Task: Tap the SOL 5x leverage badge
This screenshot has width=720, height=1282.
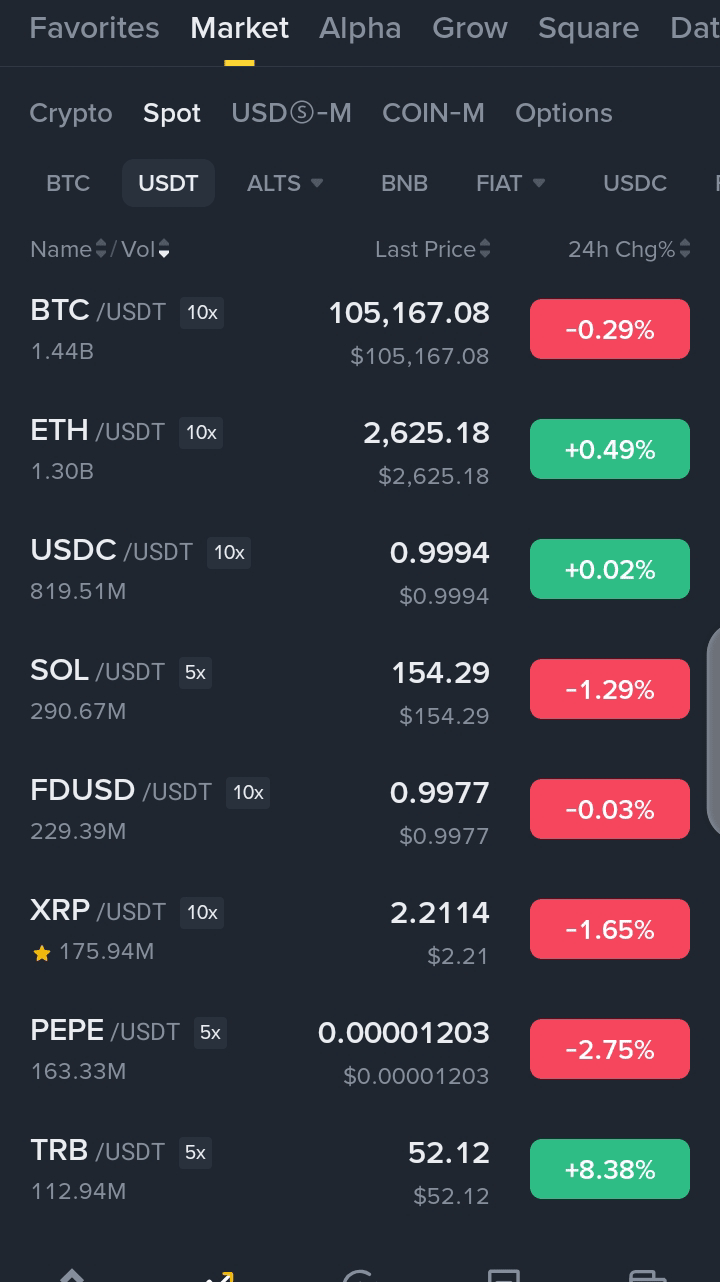Action: pos(195,672)
